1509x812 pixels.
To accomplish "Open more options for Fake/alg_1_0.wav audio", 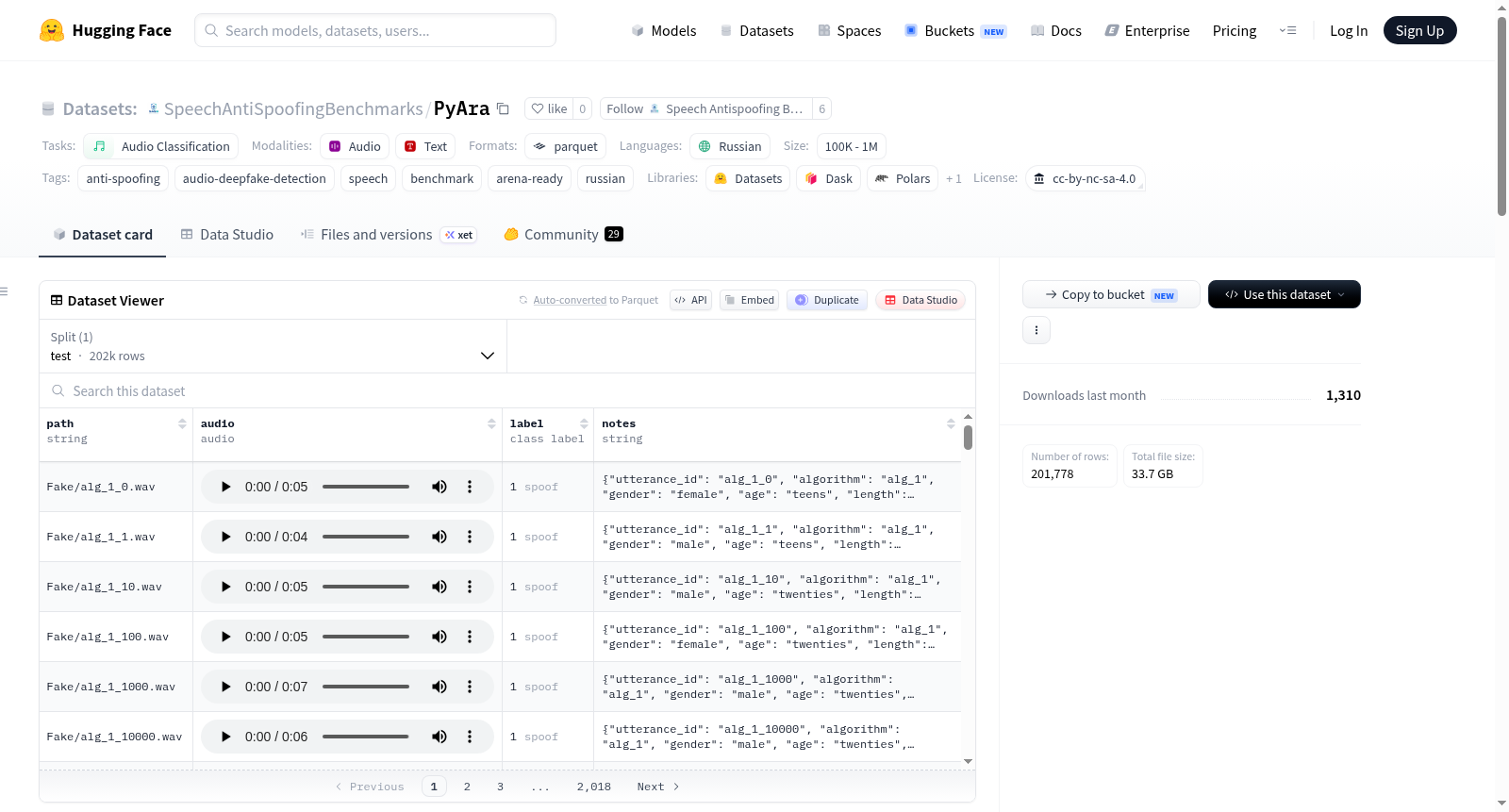I will [470, 487].
